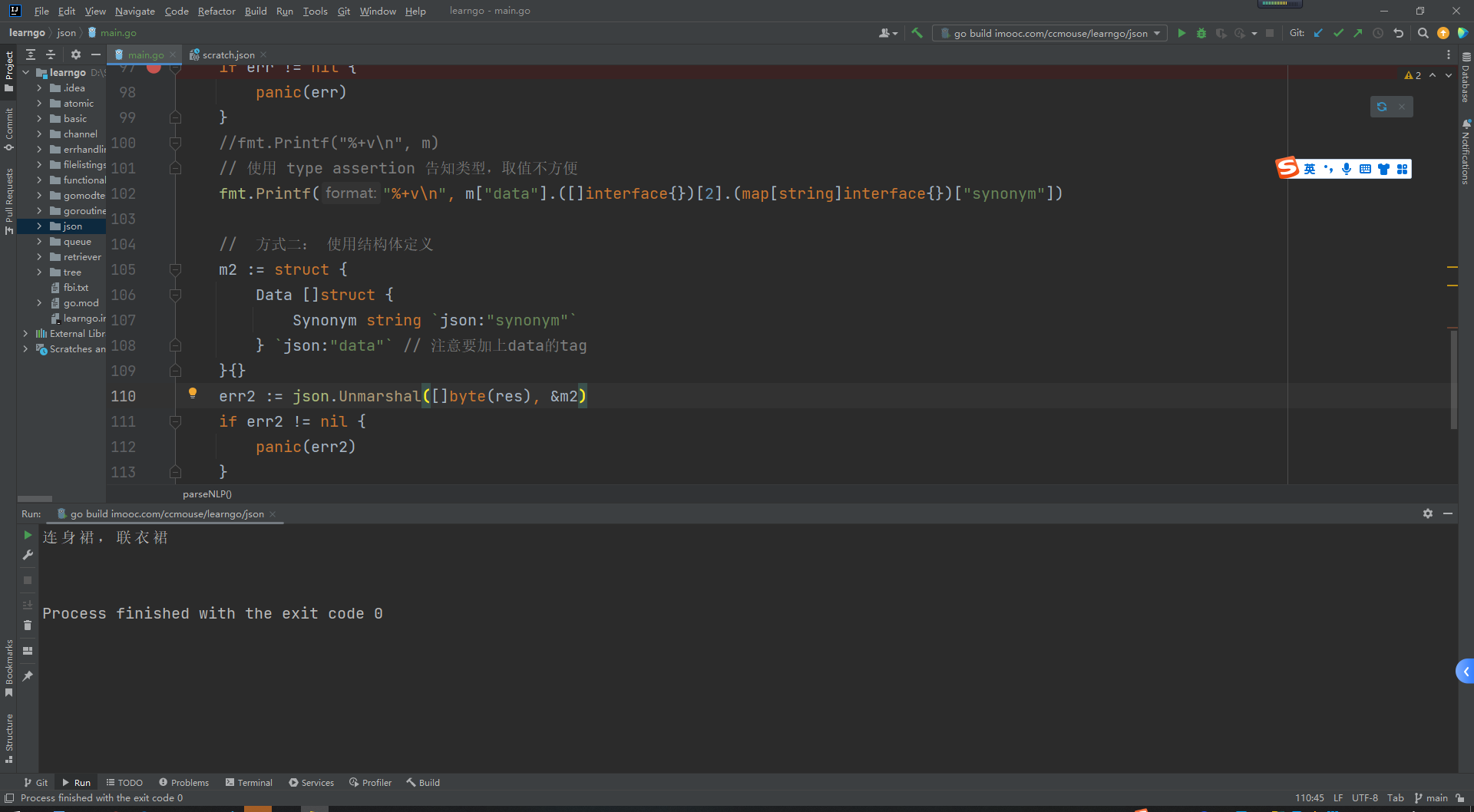This screenshot has height=812, width=1474.
Task: Click the editor vertical scrollbar
Action: 1453,379
